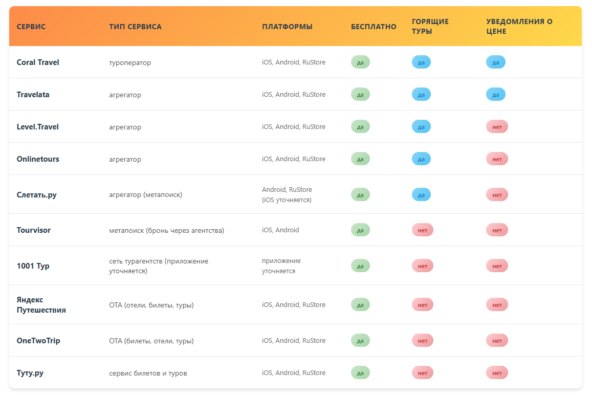Select the 'Слетать.ру' service name

(36, 195)
